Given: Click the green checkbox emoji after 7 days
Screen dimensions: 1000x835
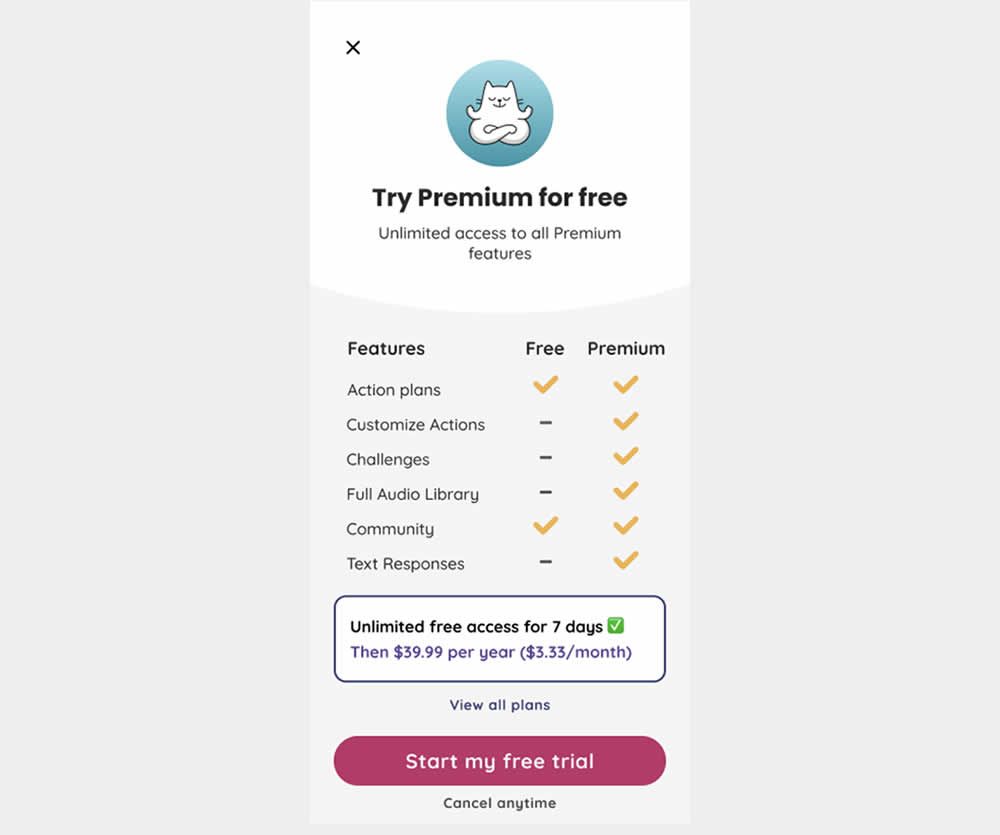Looking at the screenshot, I should point(616,626).
